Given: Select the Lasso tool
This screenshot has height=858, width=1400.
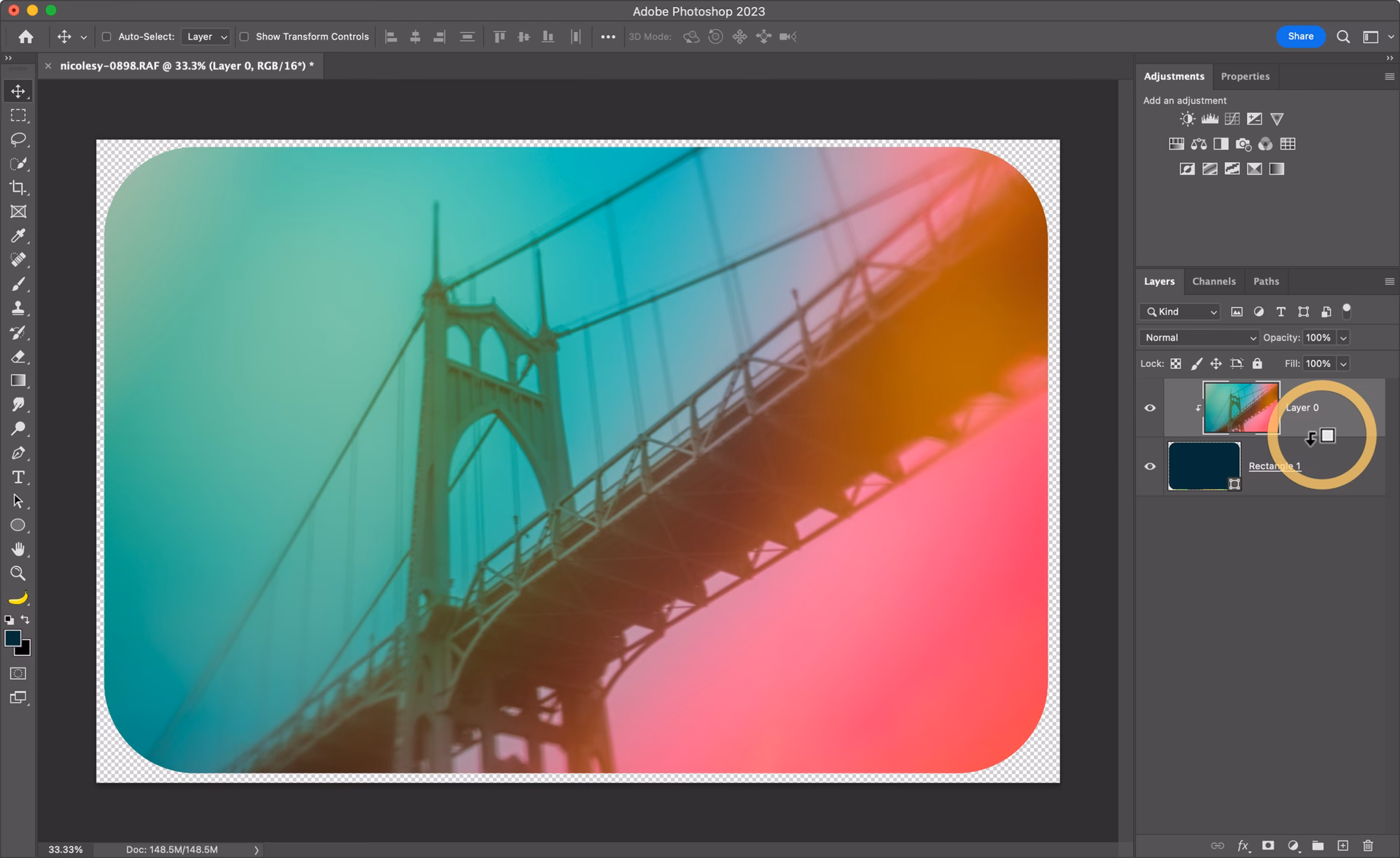Looking at the screenshot, I should 18,139.
